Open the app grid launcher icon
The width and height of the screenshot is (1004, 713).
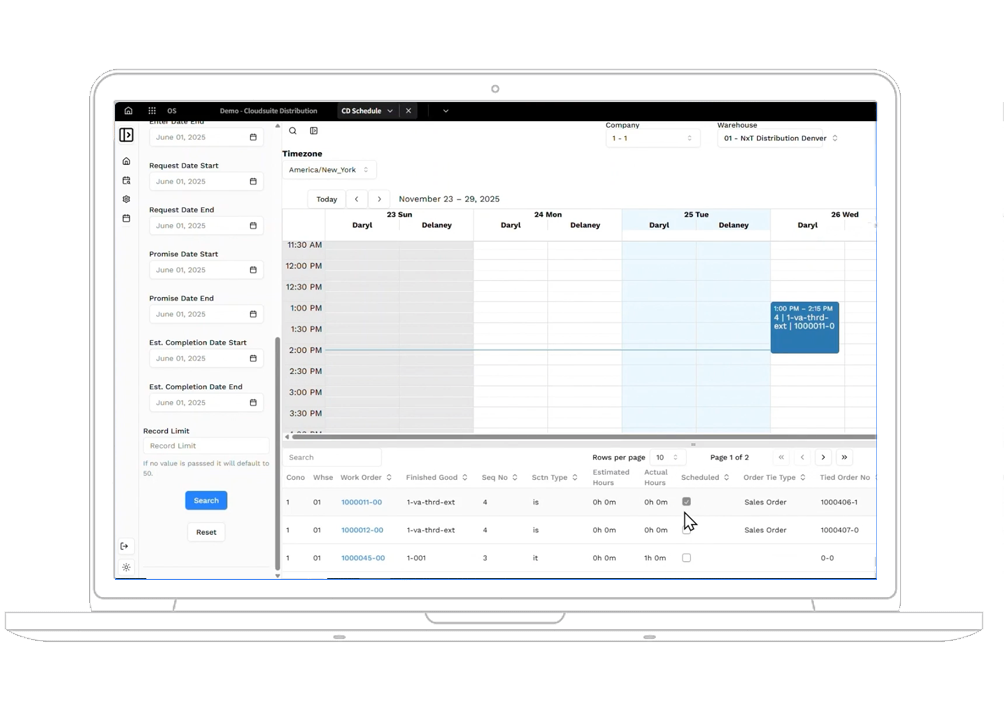point(152,111)
